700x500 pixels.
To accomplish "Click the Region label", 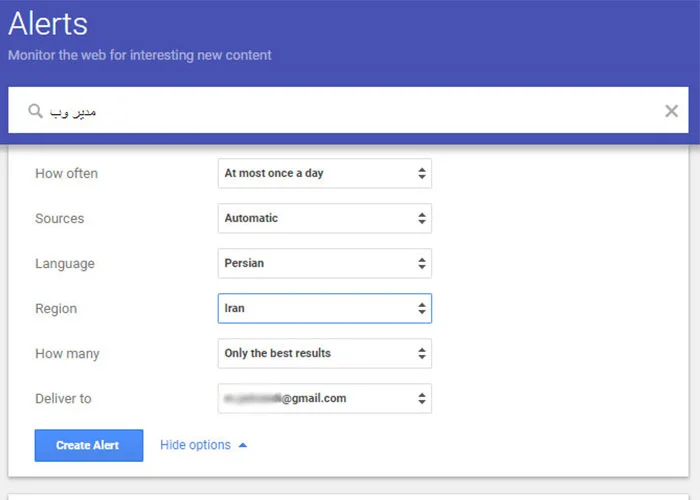I will point(56,309).
